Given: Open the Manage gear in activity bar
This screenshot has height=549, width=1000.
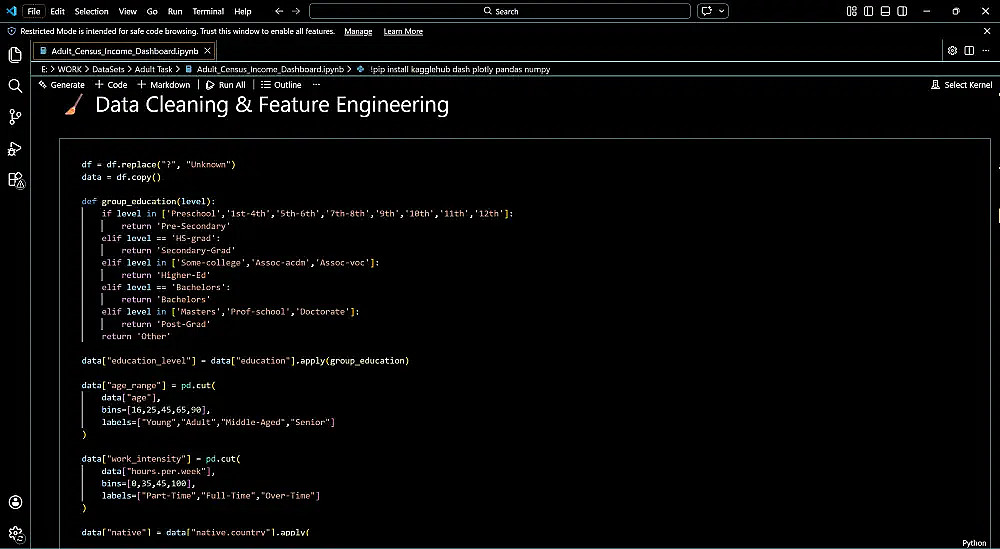Looking at the screenshot, I should coord(15,533).
